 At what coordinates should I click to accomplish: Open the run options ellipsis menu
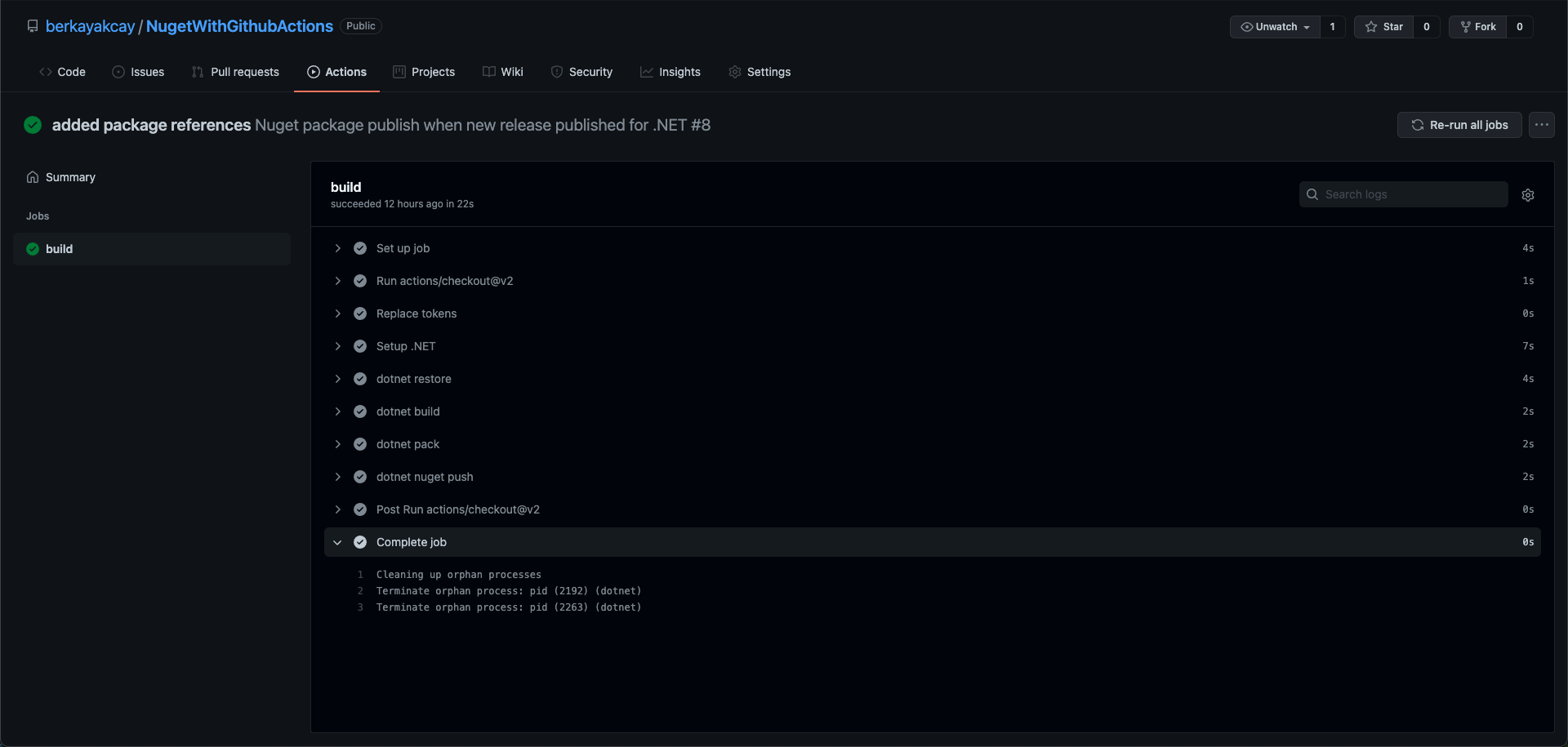point(1542,125)
